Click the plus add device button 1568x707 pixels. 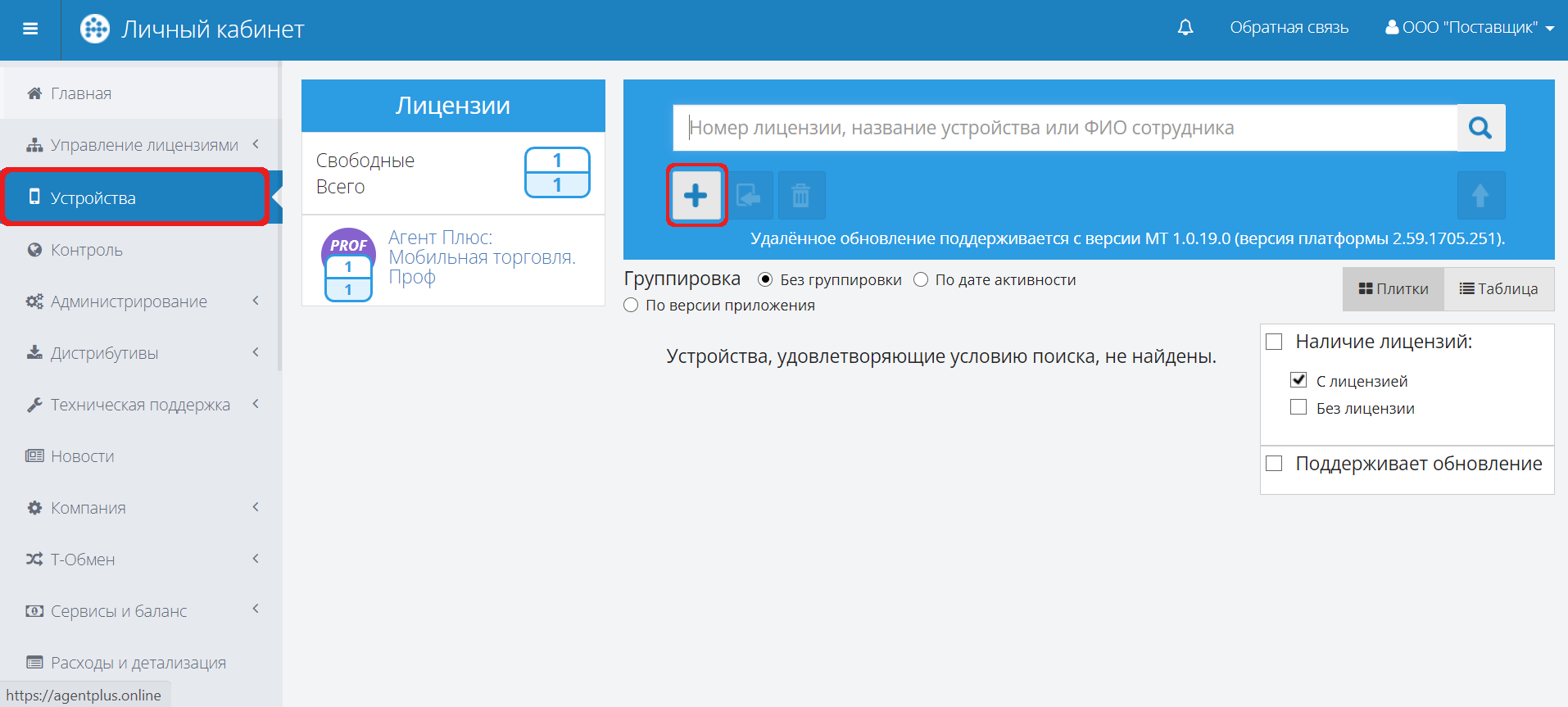(x=696, y=196)
